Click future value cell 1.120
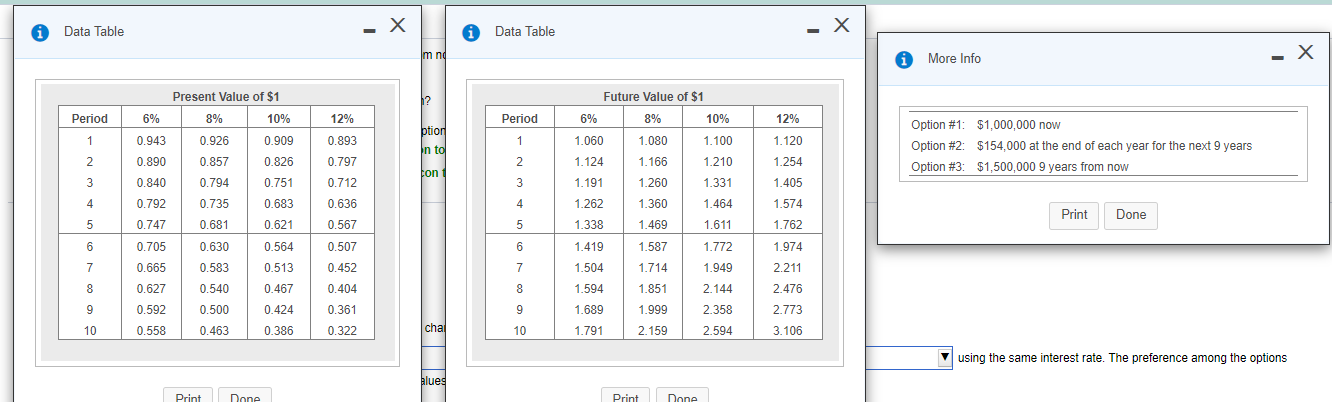 [787, 141]
